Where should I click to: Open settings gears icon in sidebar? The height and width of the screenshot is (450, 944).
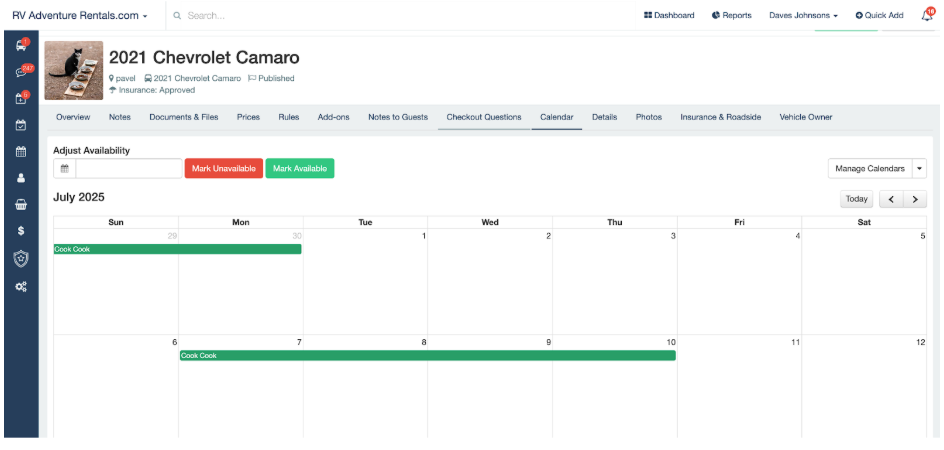tap(21, 286)
